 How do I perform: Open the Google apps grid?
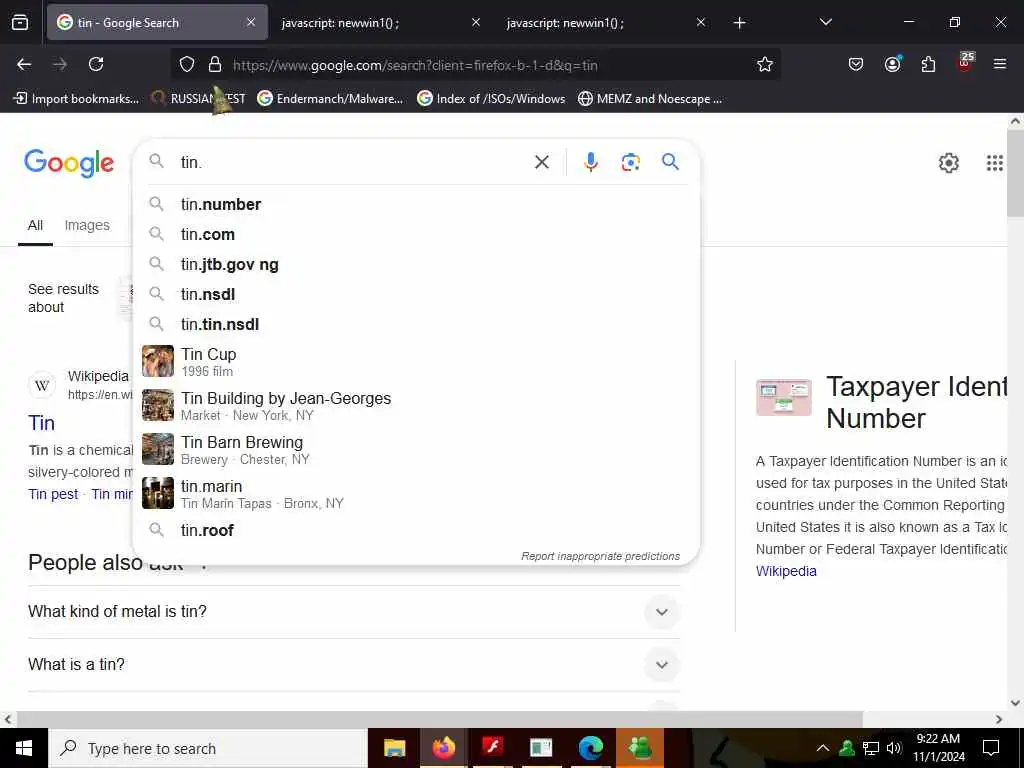click(995, 163)
